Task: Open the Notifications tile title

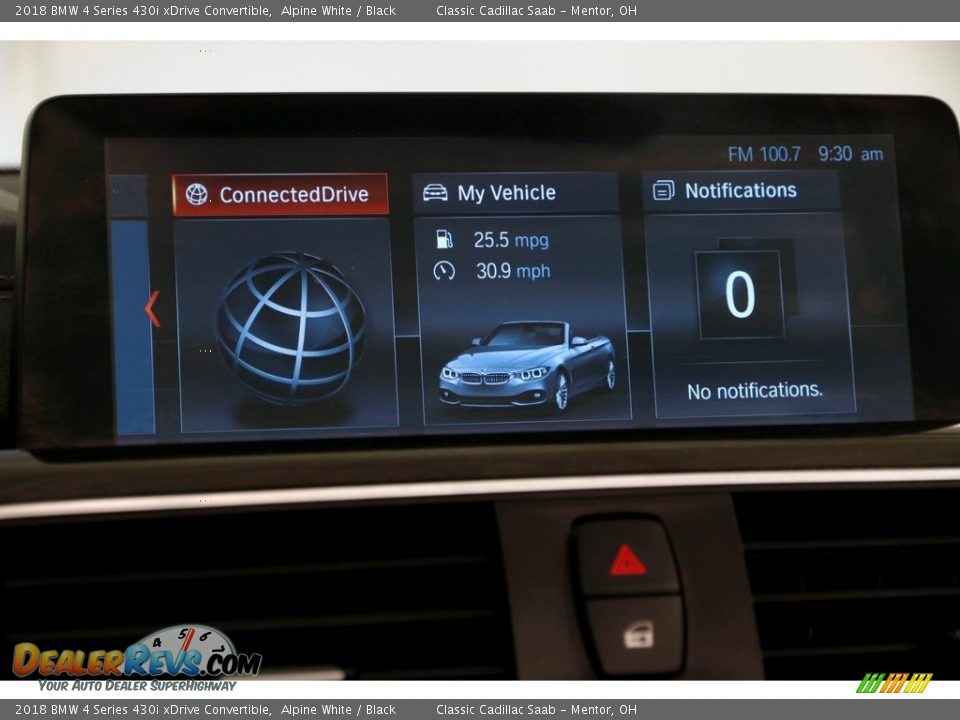Action: (x=740, y=190)
